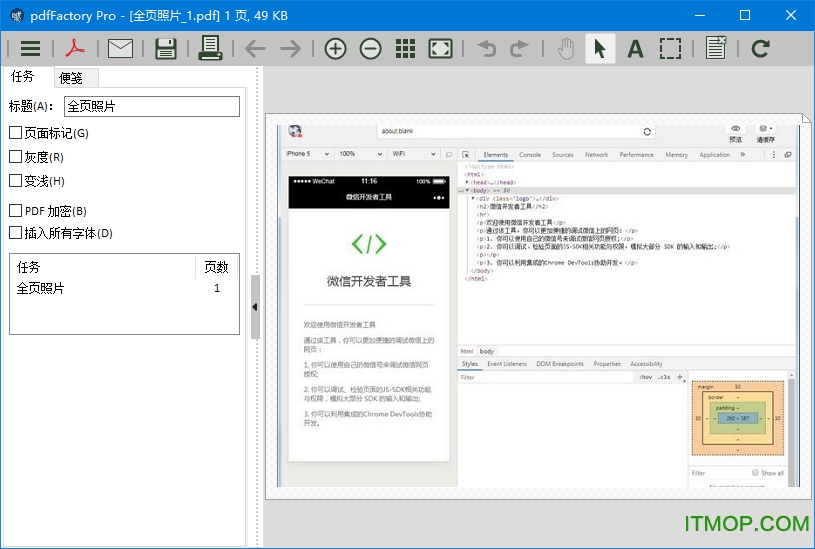Click the 页数 column header
Screen dimensions: 815x549
(x=217, y=267)
